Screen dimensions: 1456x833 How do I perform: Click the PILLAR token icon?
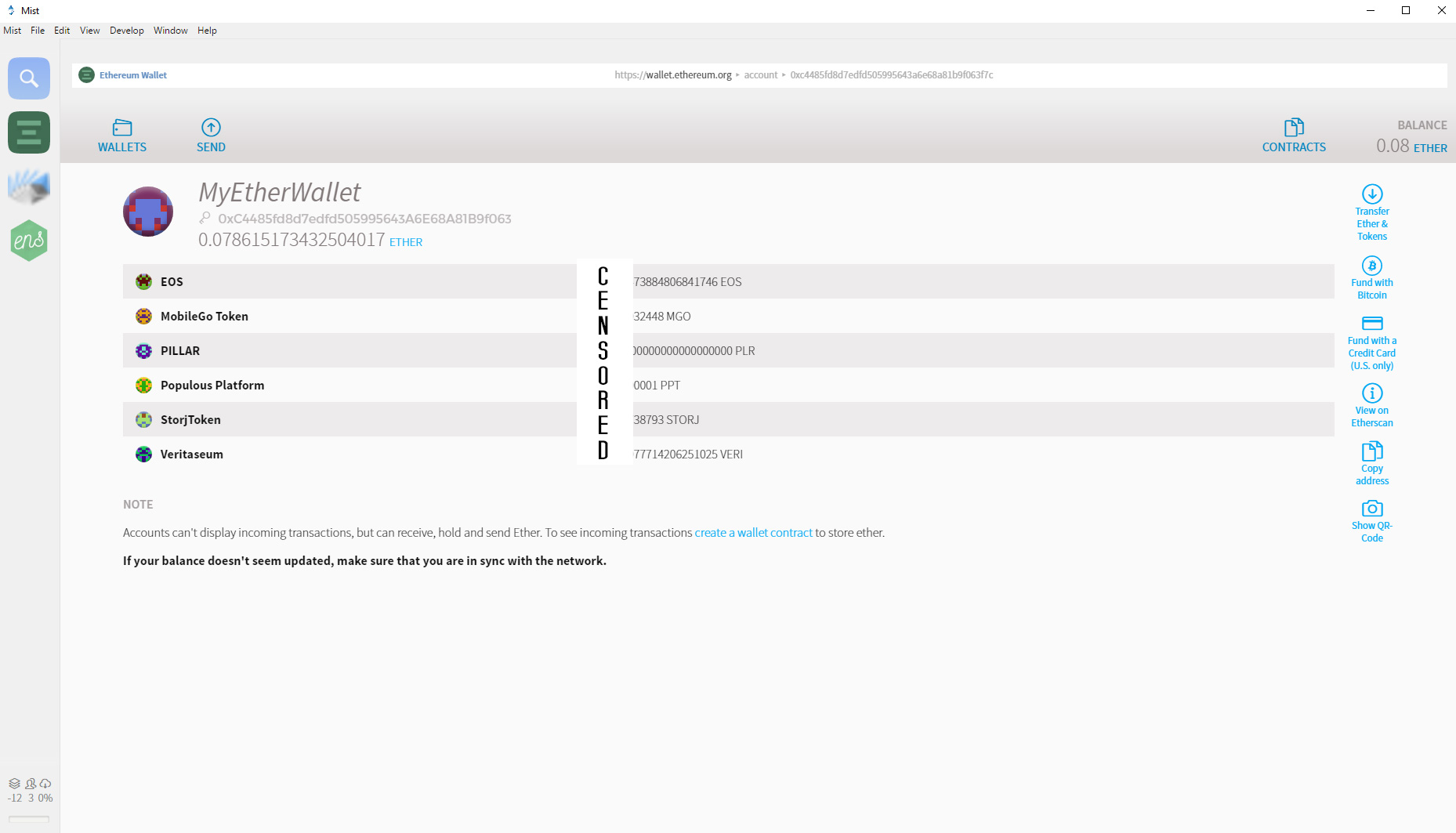pos(143,351)
